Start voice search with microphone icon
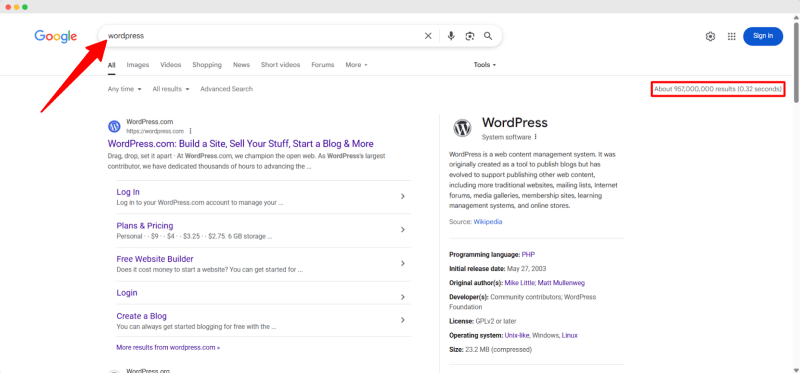 pos(451,36)
